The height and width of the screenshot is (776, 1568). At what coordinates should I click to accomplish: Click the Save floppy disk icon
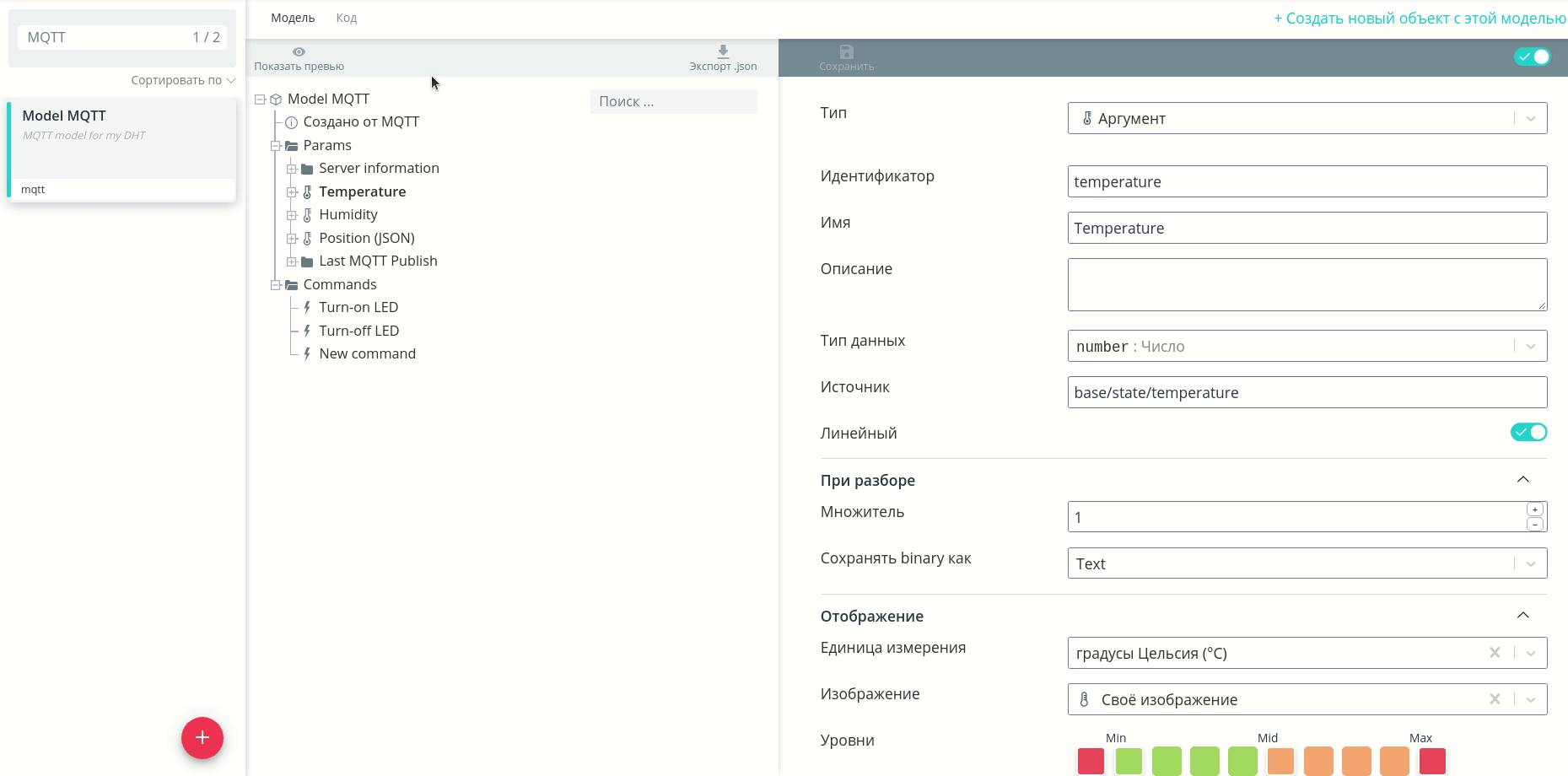pos(847,51)
